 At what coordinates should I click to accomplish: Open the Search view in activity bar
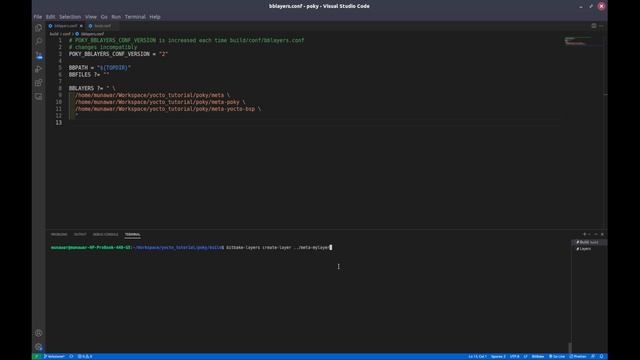[38, 41]
